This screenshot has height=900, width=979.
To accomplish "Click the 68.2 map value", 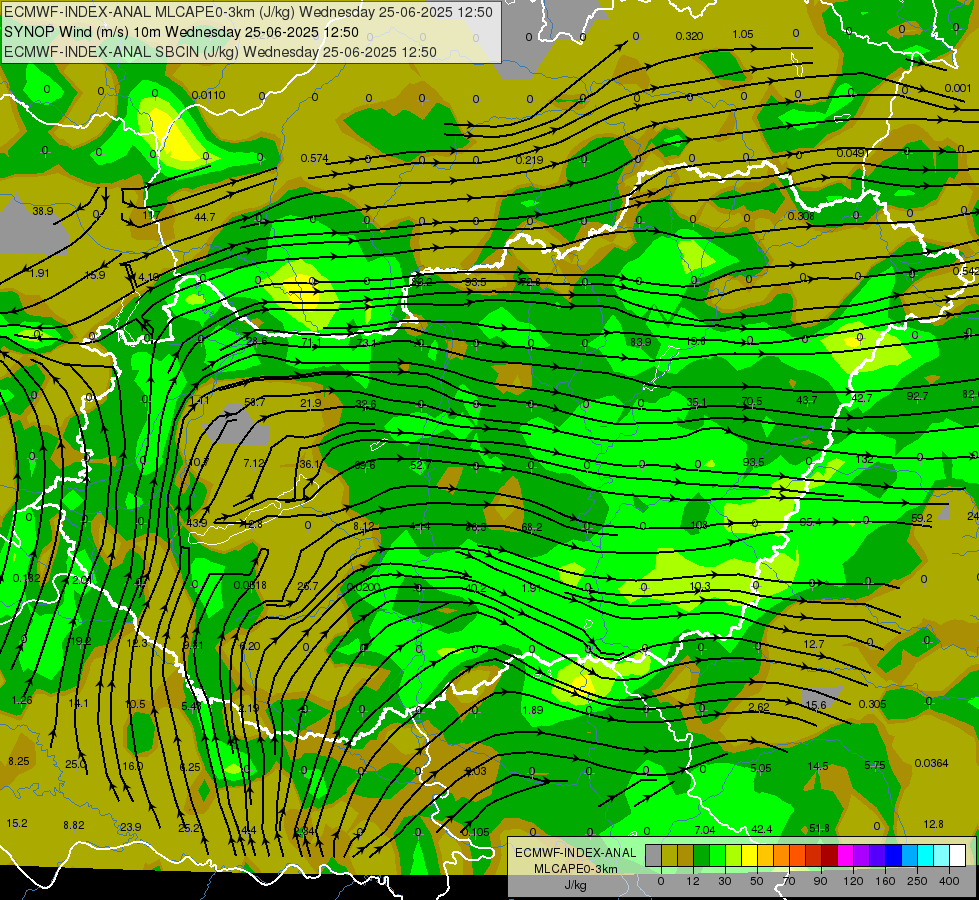I will click(x=532, y=527).
